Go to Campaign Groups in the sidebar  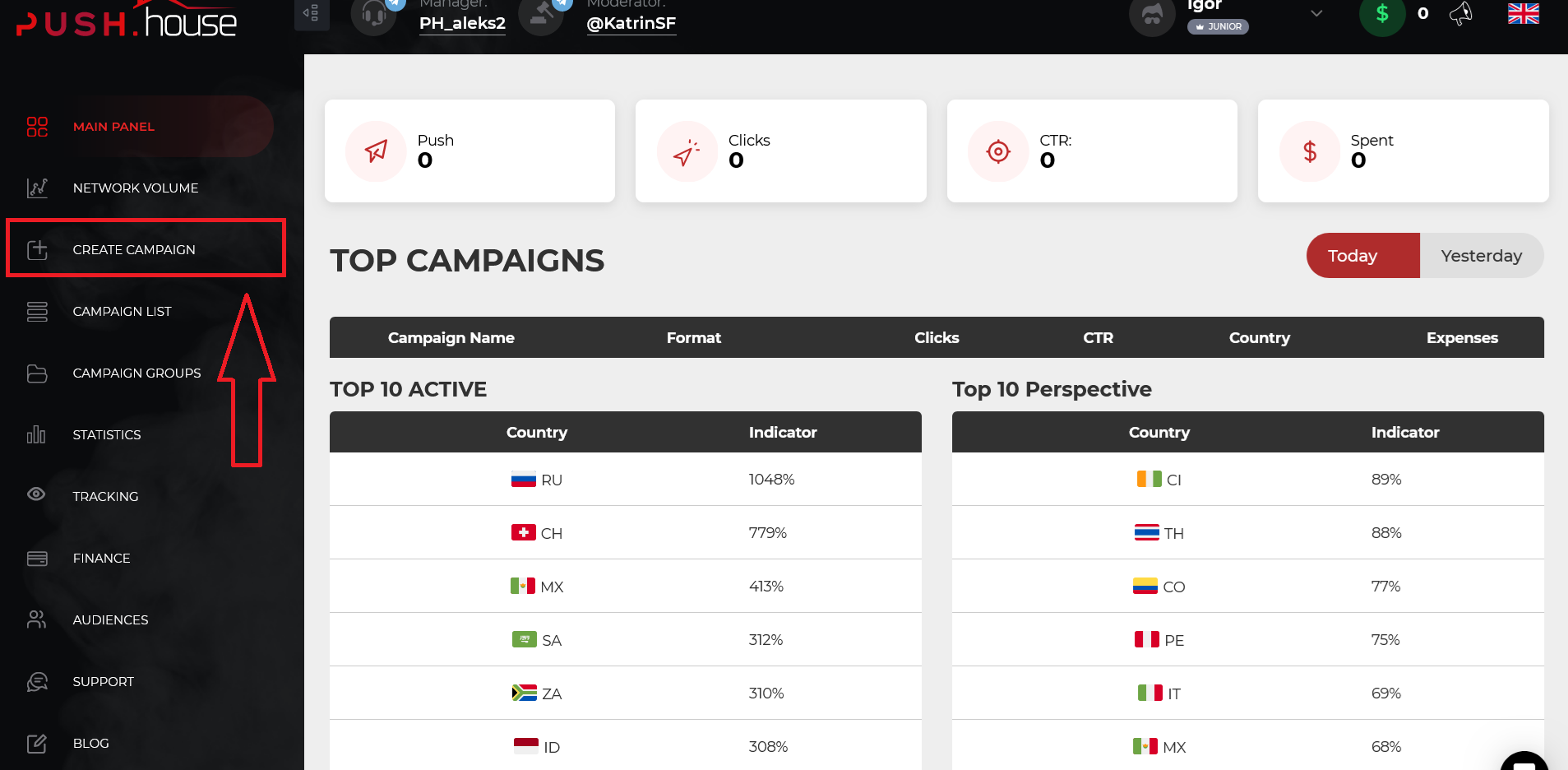pos(136,373)
